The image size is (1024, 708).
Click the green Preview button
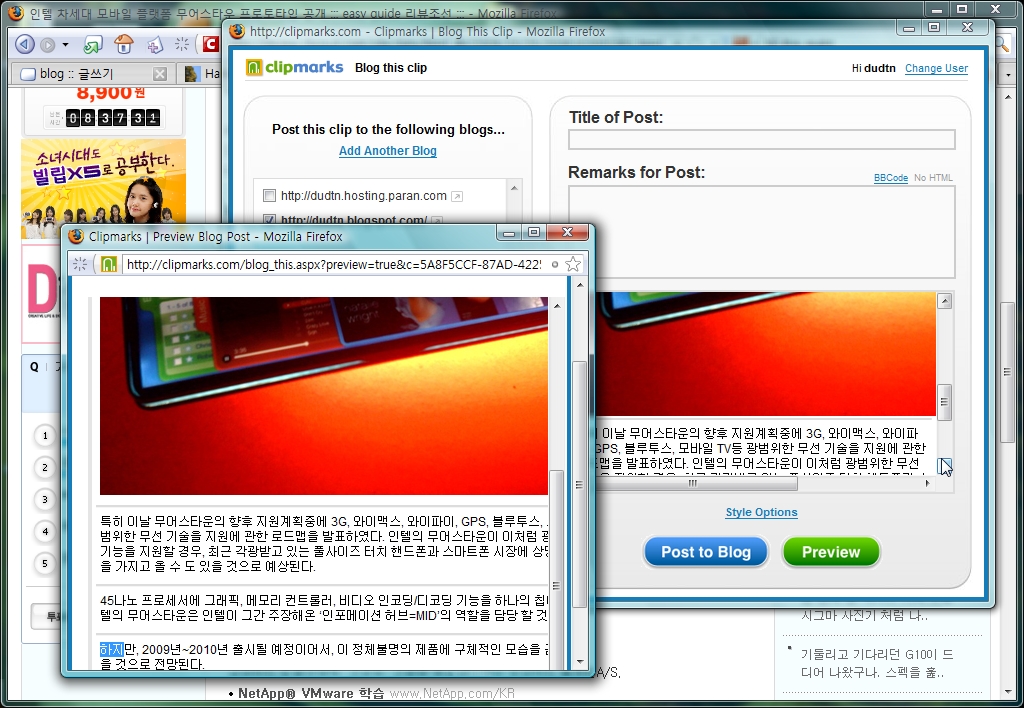[x=831, y=552]
